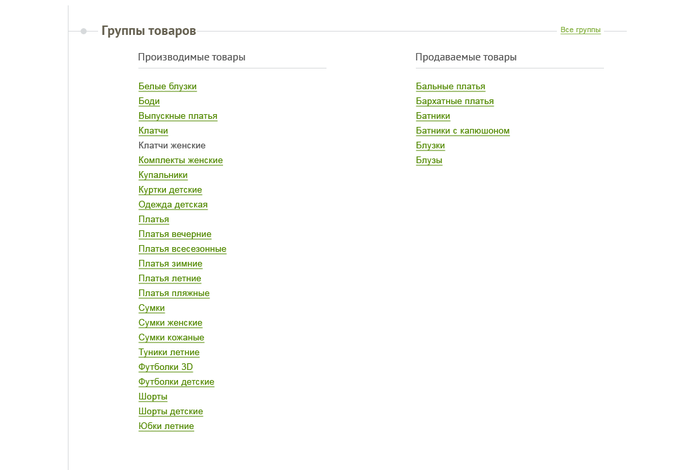Open the Белые блузки product group
This screenshot has width=700, height=470.
tap(167, 86)
